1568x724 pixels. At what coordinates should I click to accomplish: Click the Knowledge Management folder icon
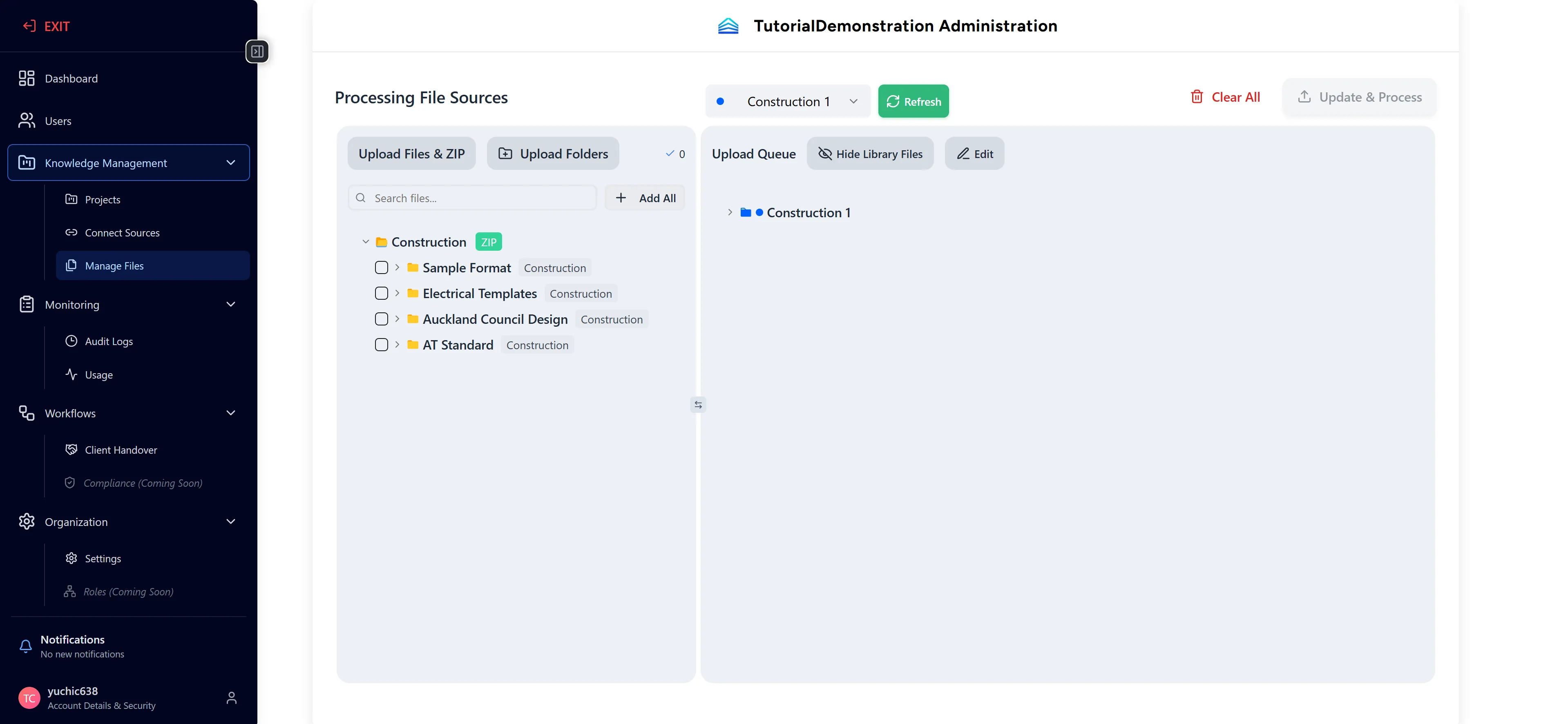(x=27, y=163)
